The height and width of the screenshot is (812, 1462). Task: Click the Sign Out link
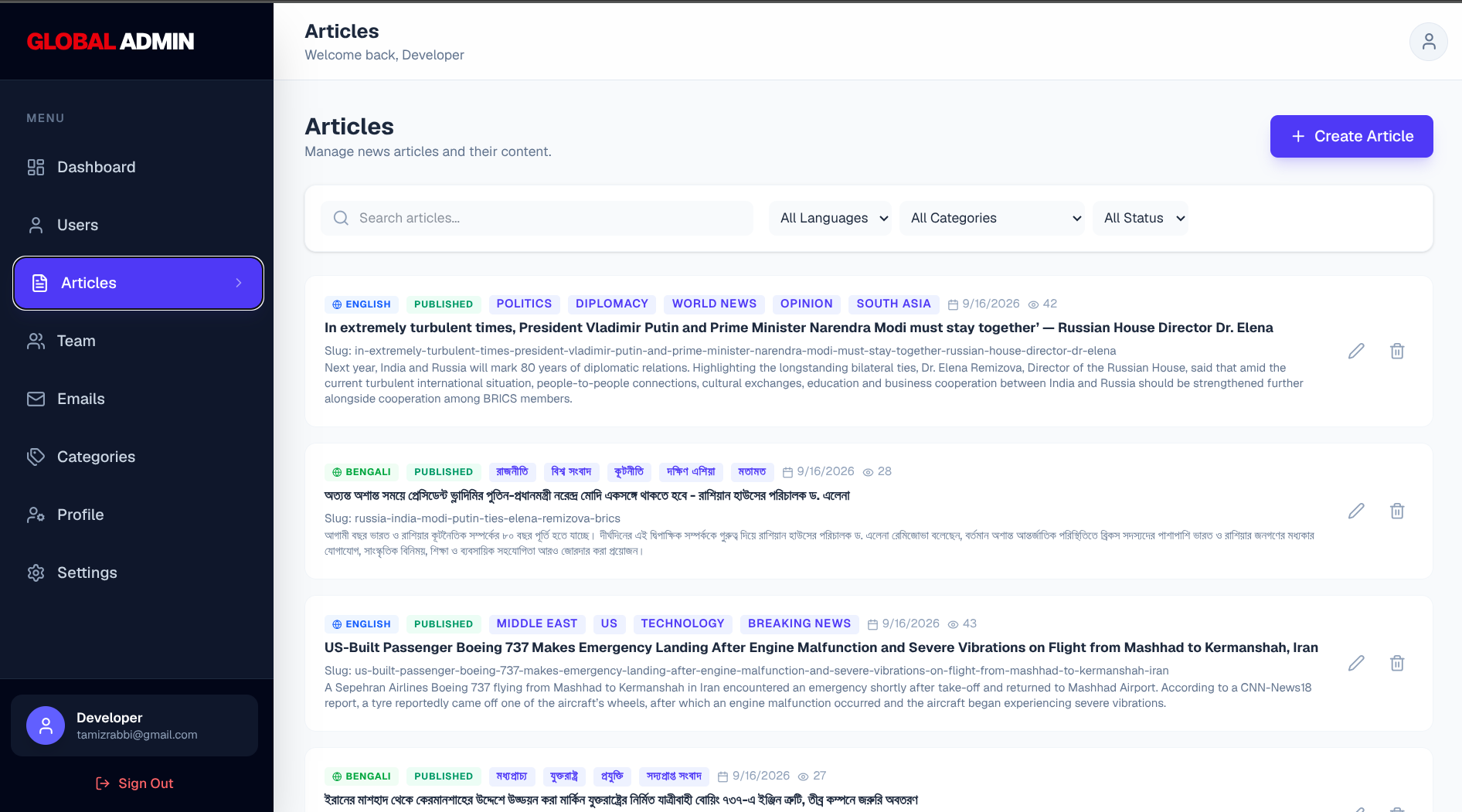[x=134, y=783]
